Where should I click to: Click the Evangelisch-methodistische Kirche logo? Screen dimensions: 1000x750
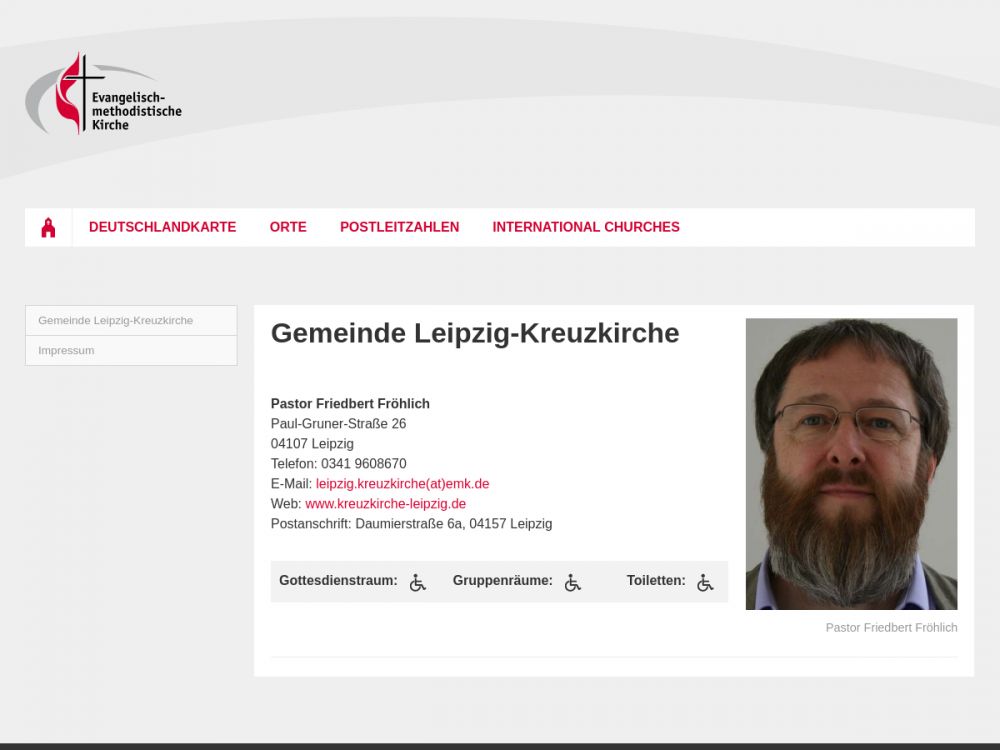point(104,94)
